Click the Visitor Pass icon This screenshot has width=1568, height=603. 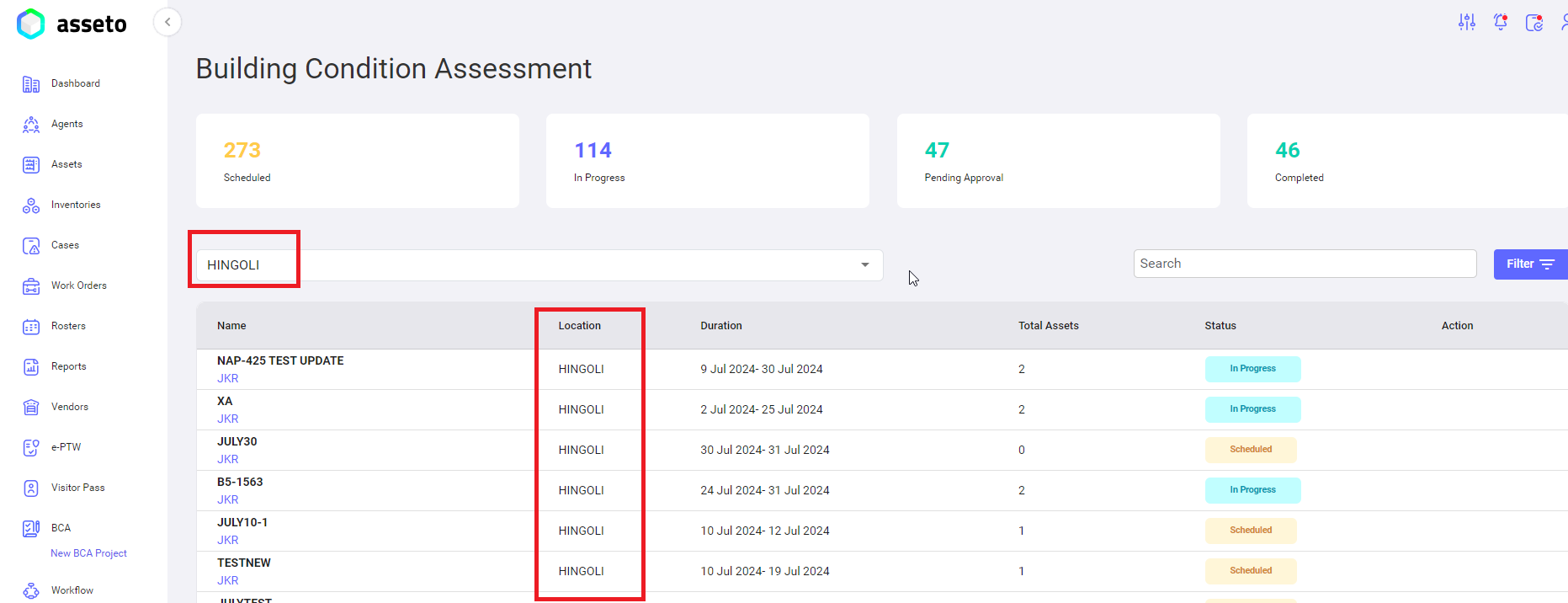tap(31, 488)
